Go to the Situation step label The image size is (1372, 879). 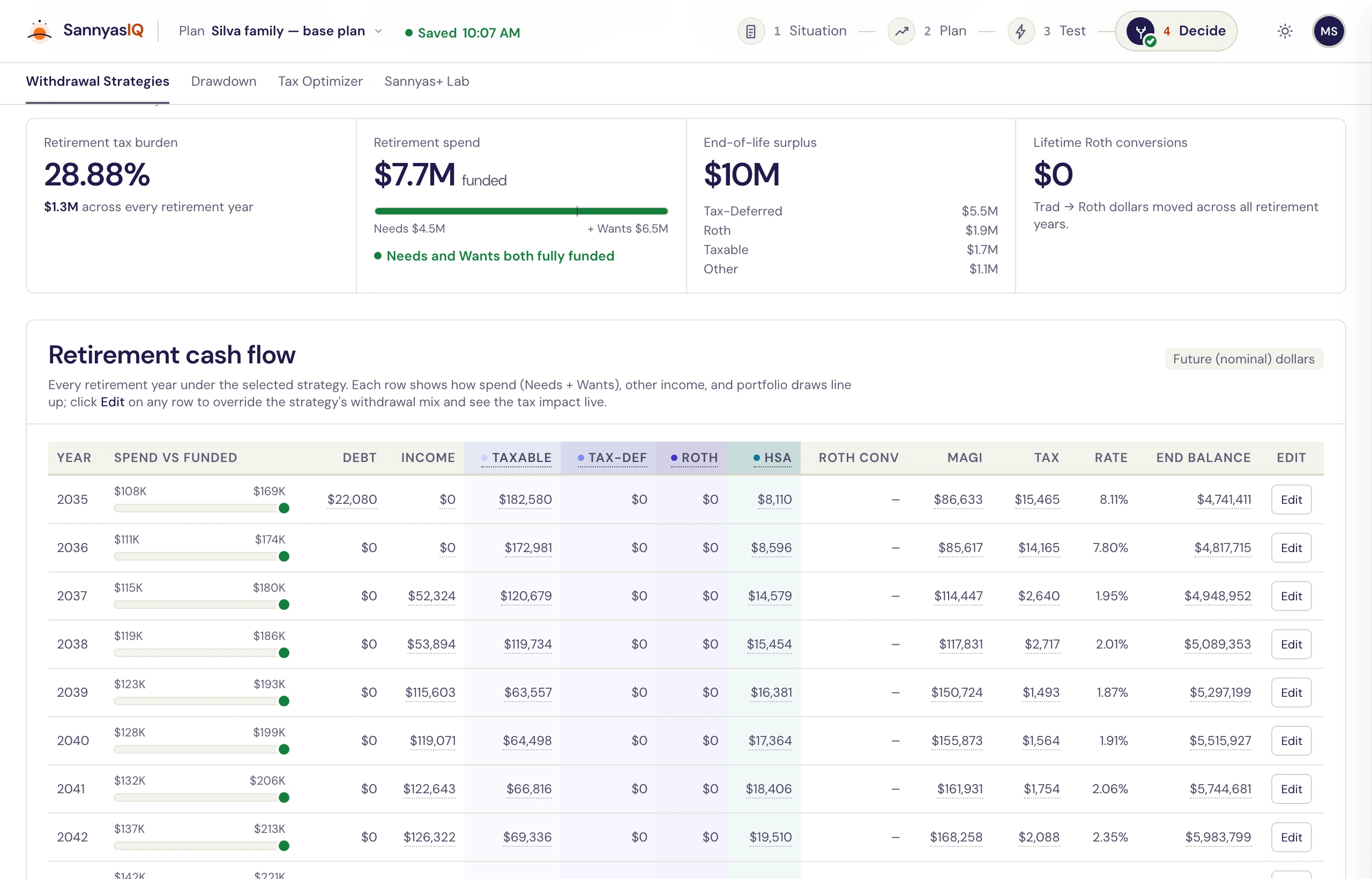click(817, 31)
